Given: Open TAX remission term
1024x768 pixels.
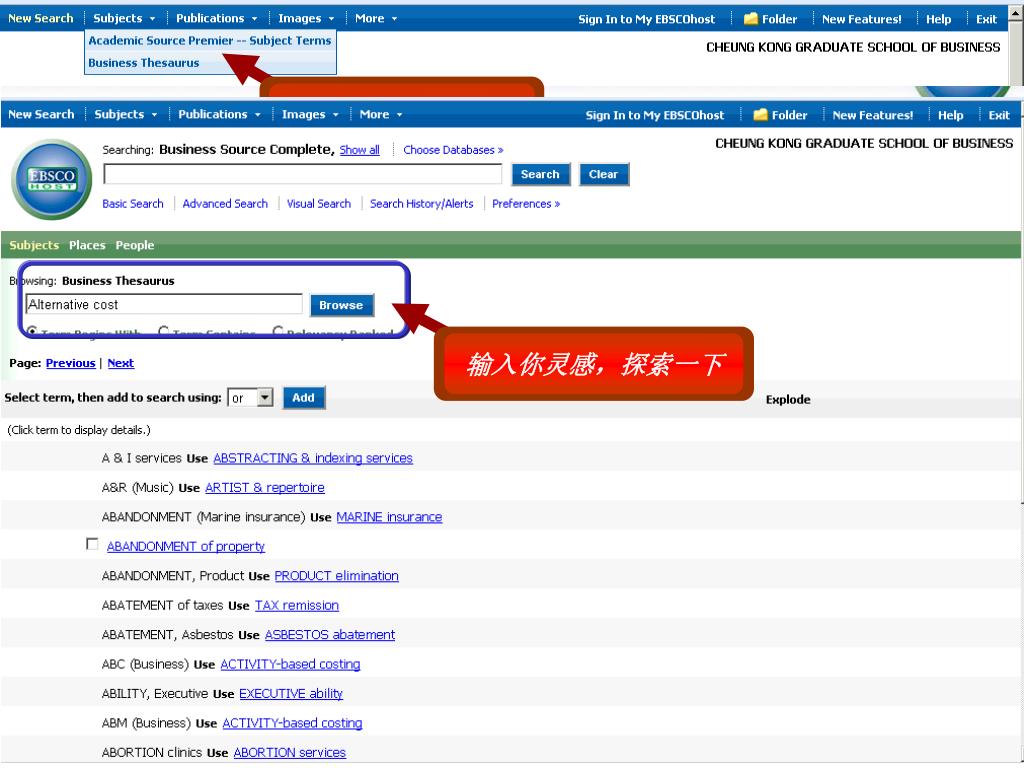Looking at the screenshot, I should point(296,605).
